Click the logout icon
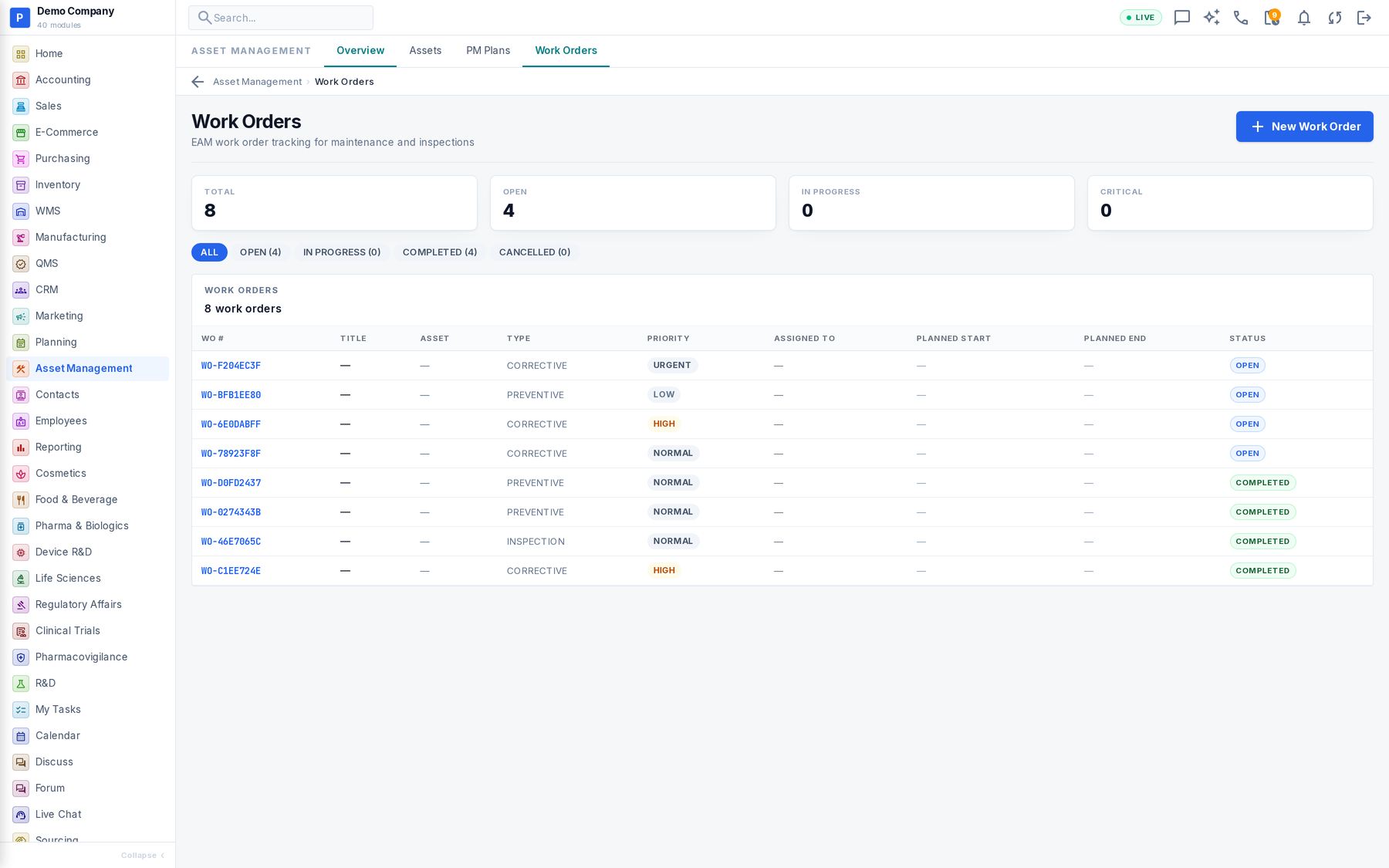This screenshot has height=868, width=1389. pyautogui.click(x=1364, y=18)
